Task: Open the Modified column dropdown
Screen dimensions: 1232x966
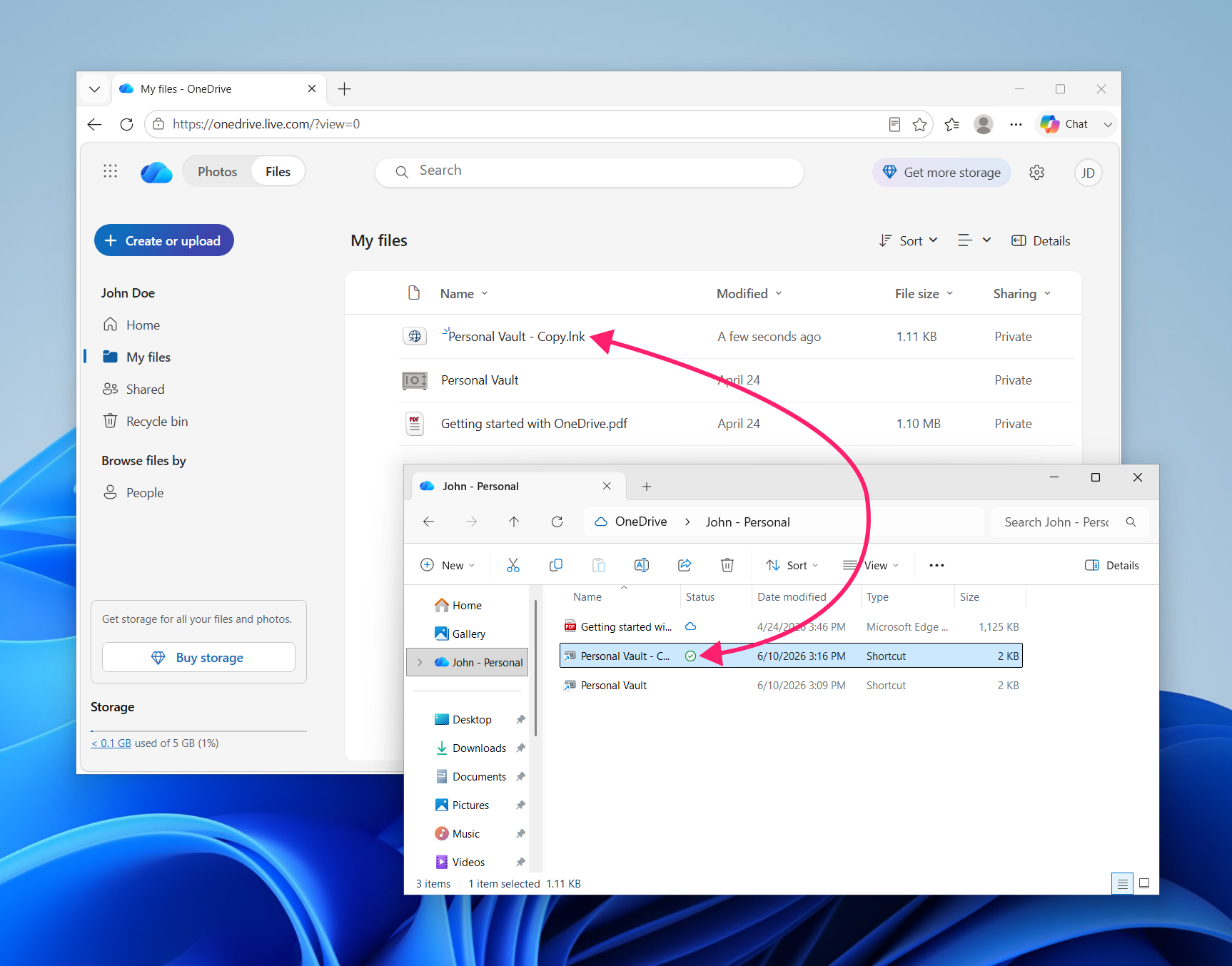Action: [x=749, y=294]
